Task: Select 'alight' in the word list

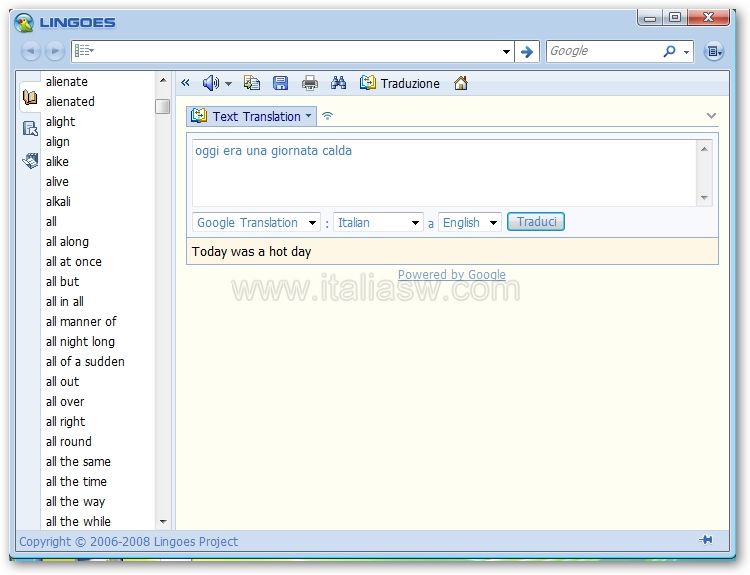Action: tap(60, 122)
